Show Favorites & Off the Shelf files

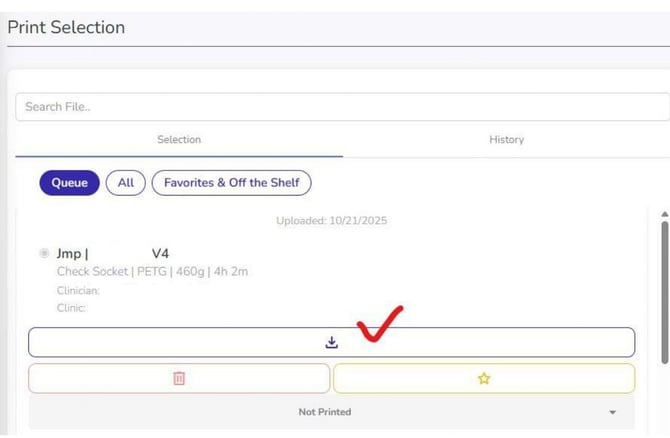pos(232,183)
